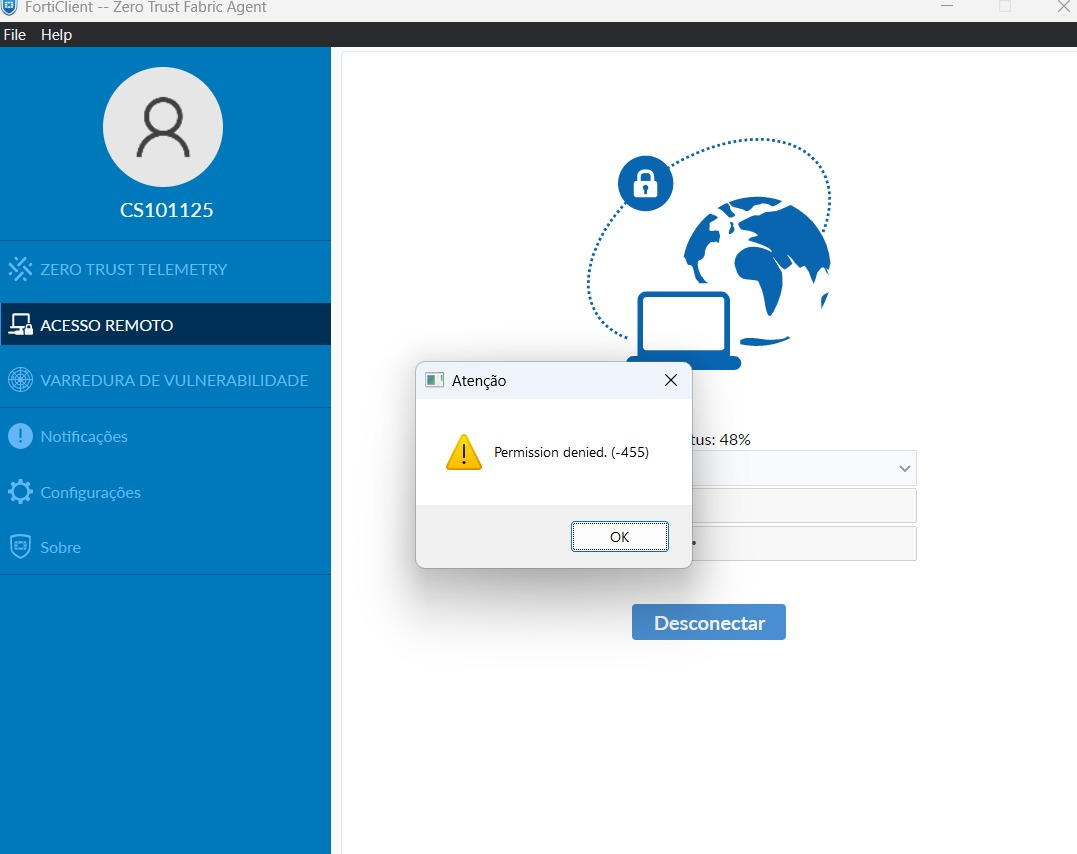Click the Zero Trust Telemetry sidebar icon

20,269
